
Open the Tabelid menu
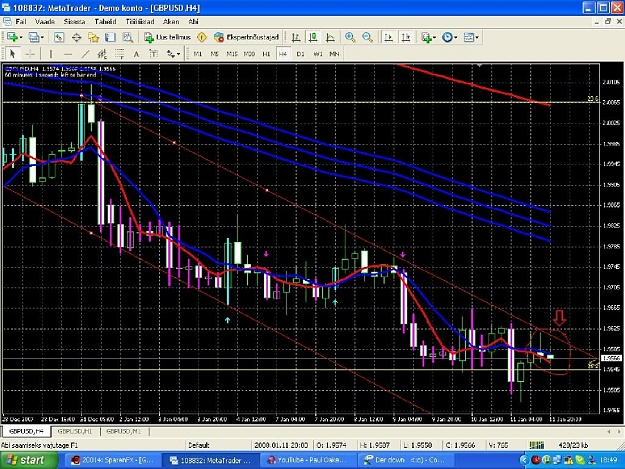105,22
